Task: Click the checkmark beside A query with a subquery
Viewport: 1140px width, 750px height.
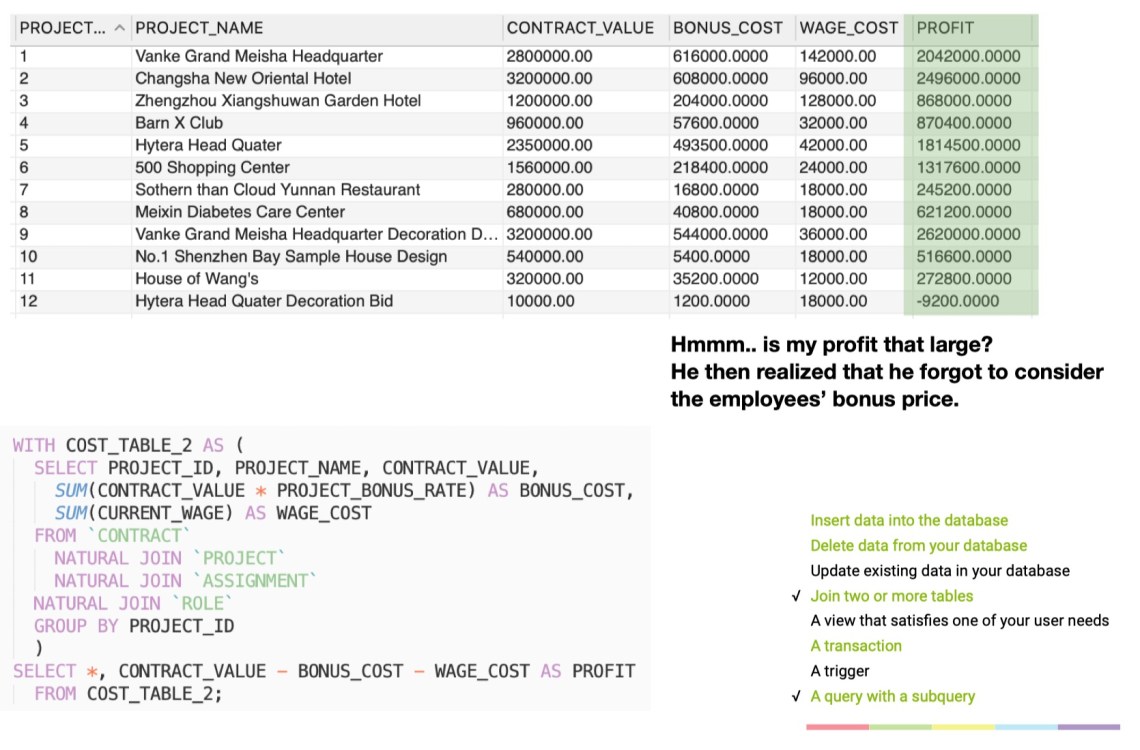Action: (795, 697)
